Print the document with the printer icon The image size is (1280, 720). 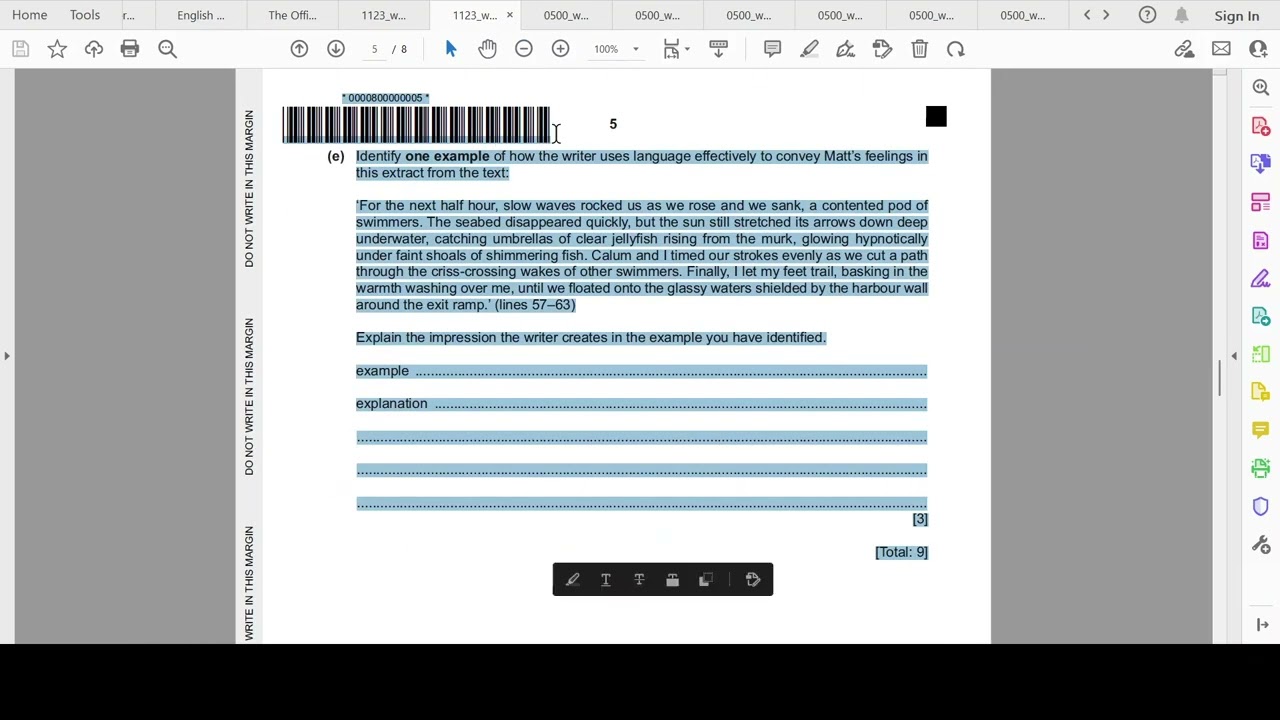point(130,49)
